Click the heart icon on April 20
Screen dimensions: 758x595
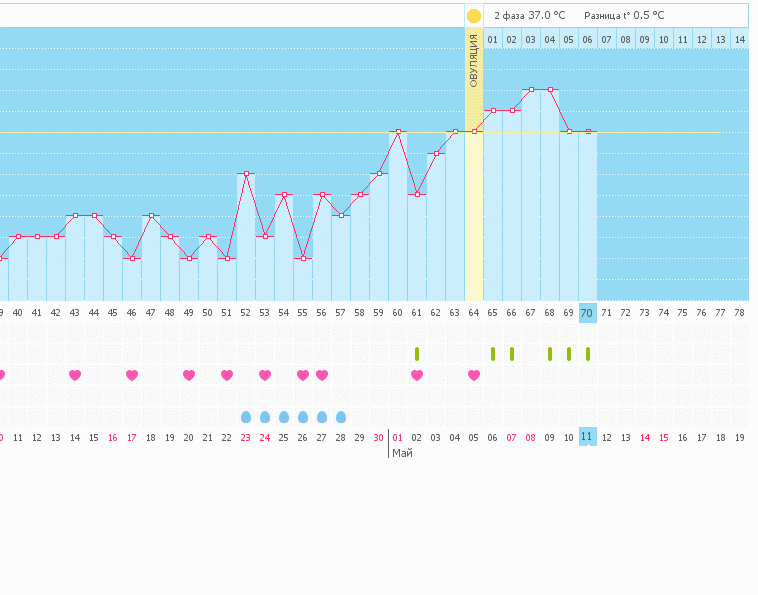tap(189, 375)
